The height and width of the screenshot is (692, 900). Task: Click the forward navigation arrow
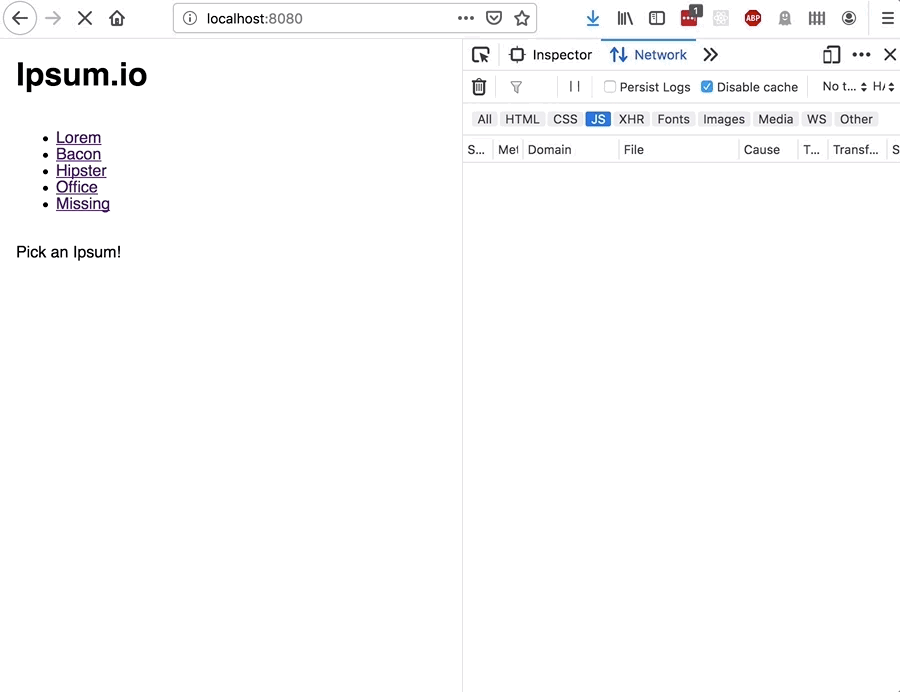(53, 18)
